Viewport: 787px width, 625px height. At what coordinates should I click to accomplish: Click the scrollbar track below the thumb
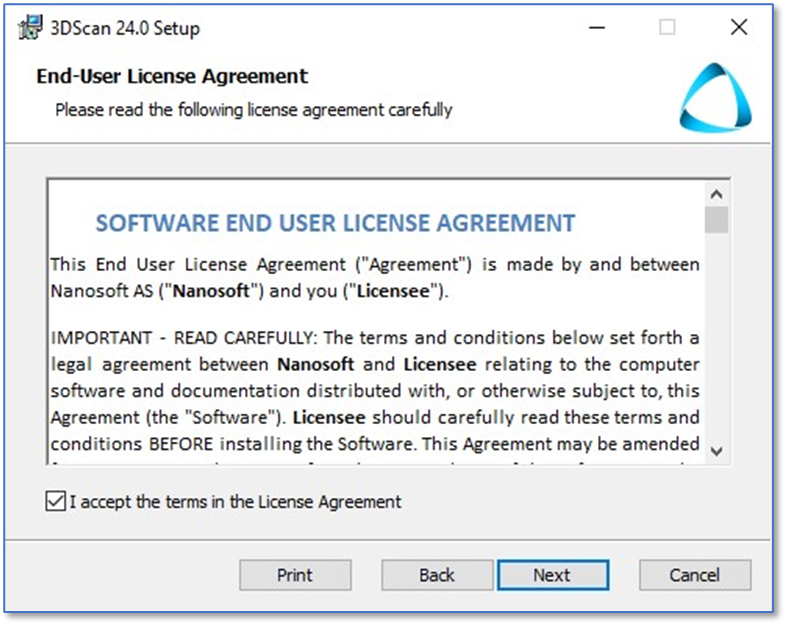(x=716, y=336)
